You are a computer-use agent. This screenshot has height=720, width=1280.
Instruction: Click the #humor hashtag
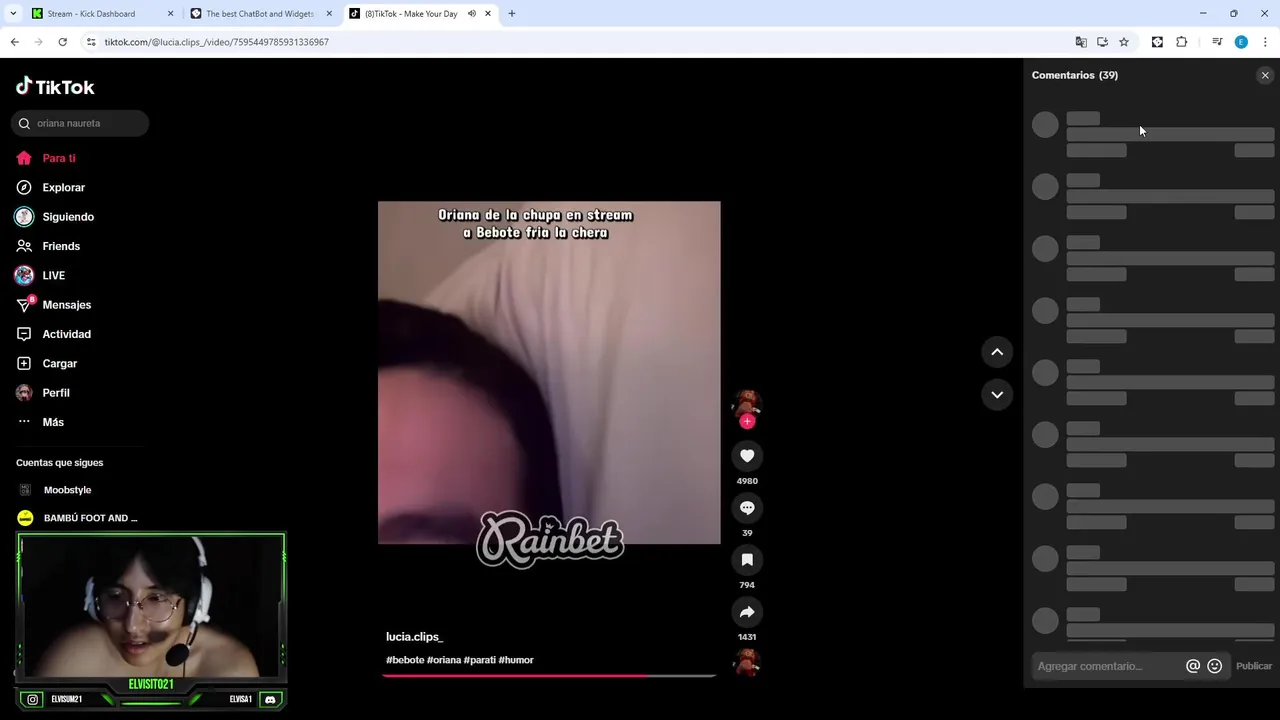tap(516, 660)
